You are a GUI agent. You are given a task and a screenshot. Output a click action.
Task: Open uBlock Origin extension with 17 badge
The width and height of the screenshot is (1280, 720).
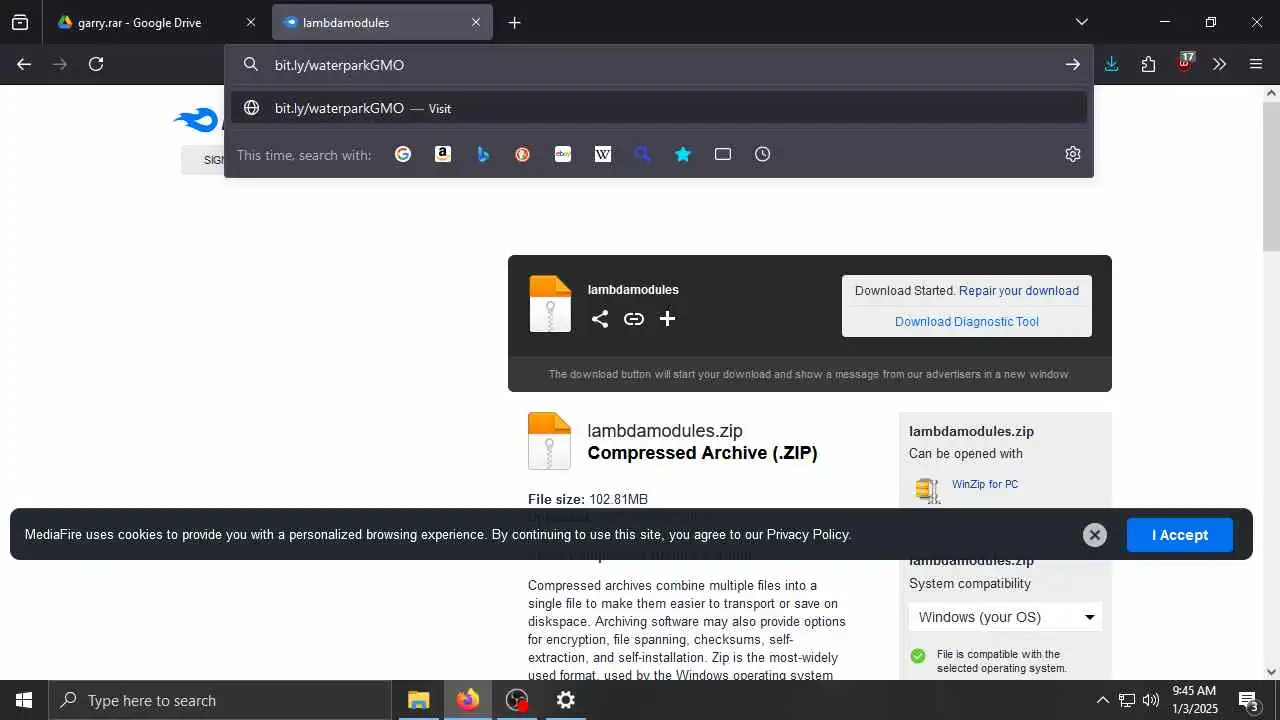point(1185,63)
